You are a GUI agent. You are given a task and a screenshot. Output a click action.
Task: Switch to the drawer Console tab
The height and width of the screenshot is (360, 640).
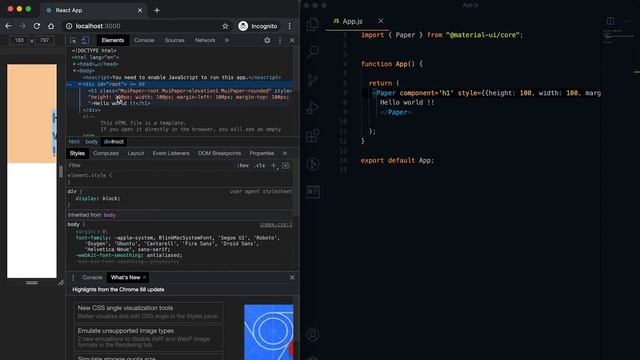click(92, 278)
